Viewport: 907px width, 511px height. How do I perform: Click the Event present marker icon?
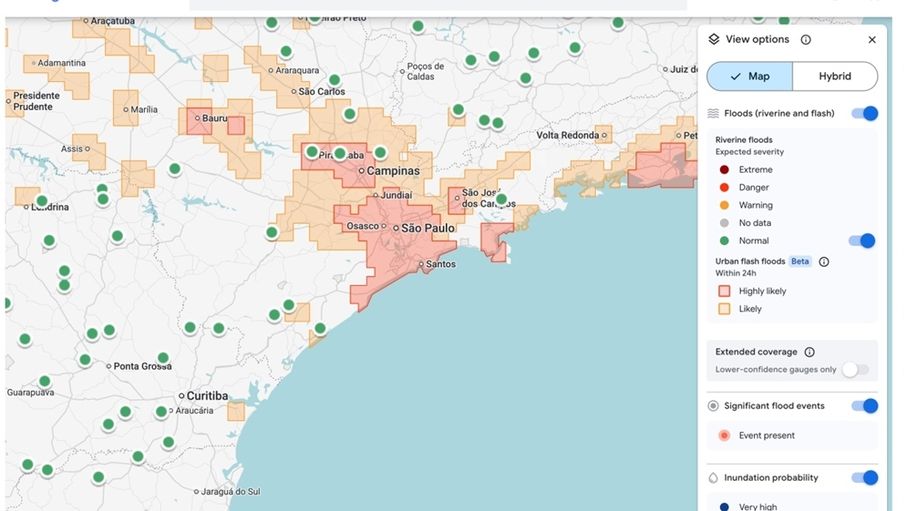point(724,436)
